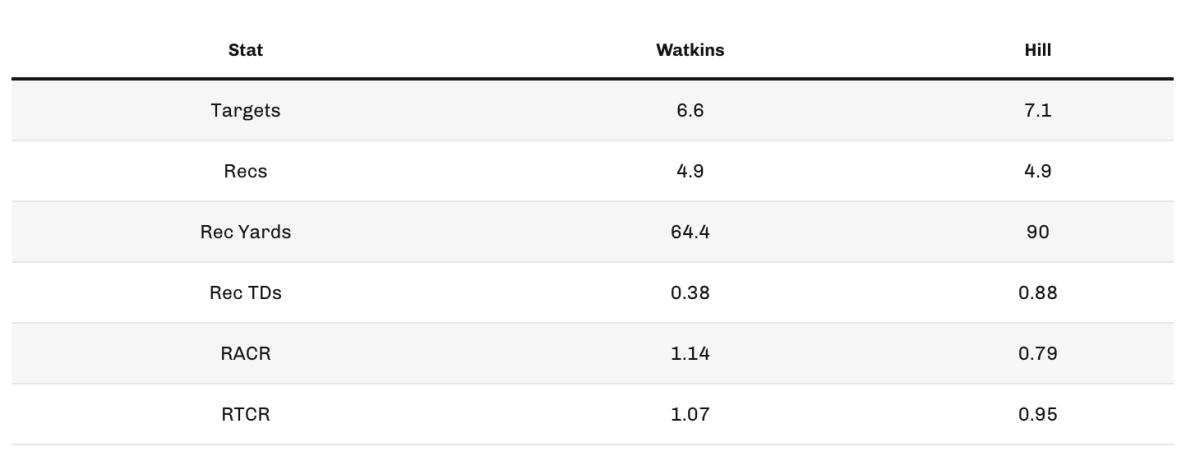Select Hill's Recs value in the table

(1038, 171)
